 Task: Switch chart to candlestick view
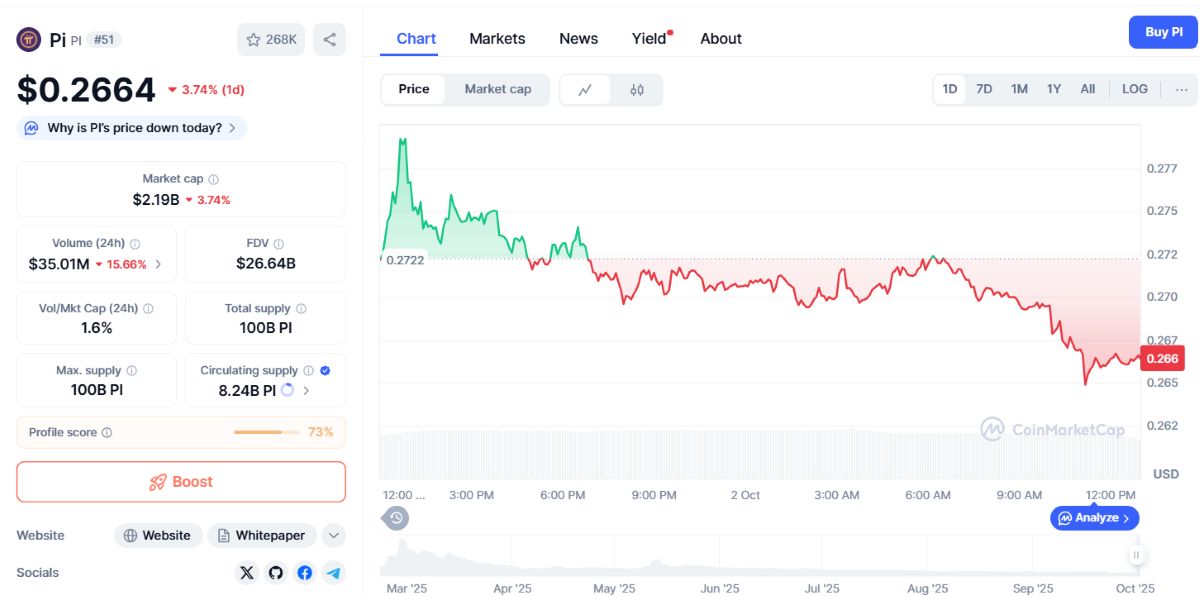[637, 90]
